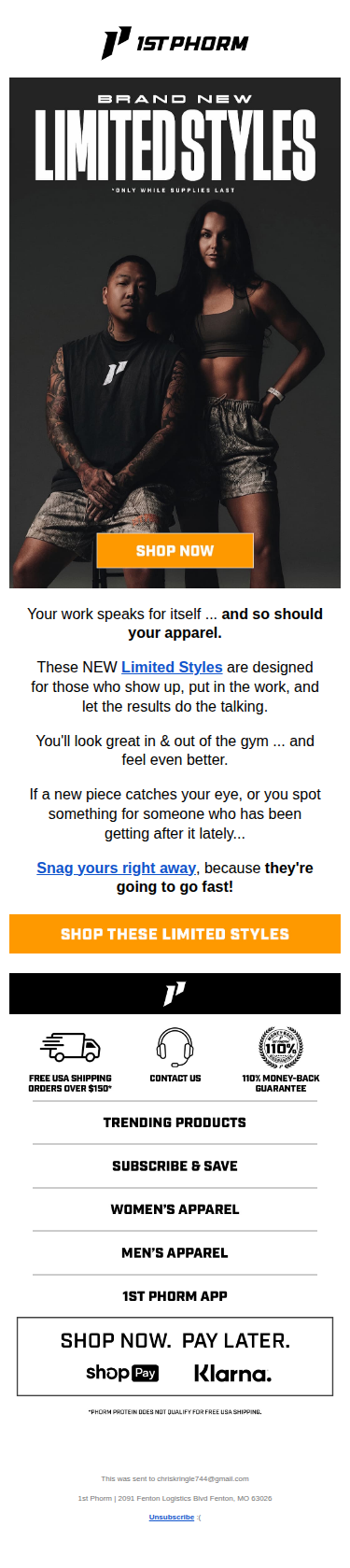The height and width of the screenshot is (1568, 350).
Task: Click the orange Shop Now button
Action: (x=175, y=550)
